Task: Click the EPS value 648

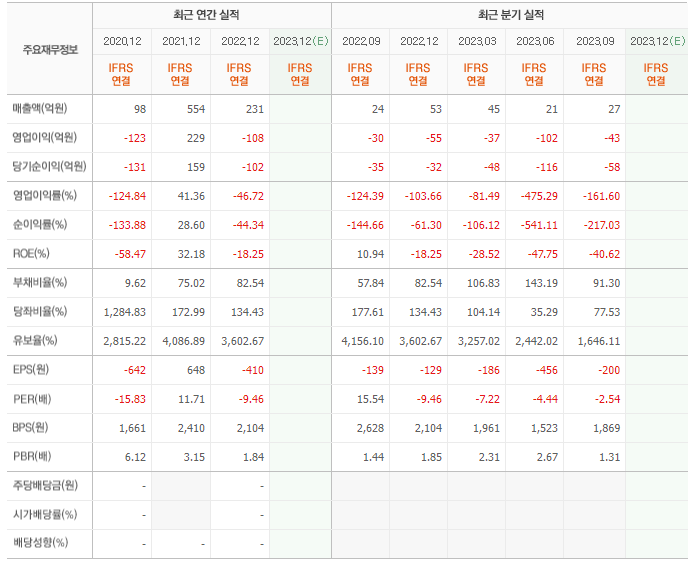Action: point(196,370)
